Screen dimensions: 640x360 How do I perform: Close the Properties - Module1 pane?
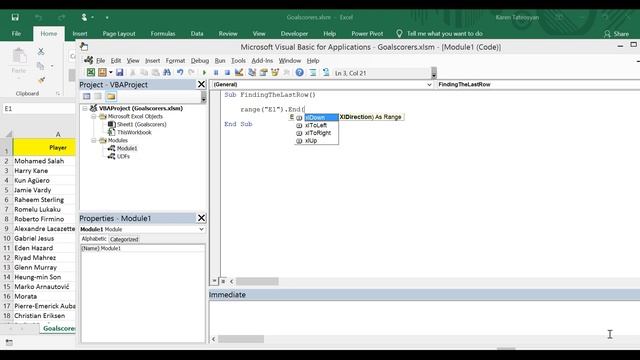point(201,218)
